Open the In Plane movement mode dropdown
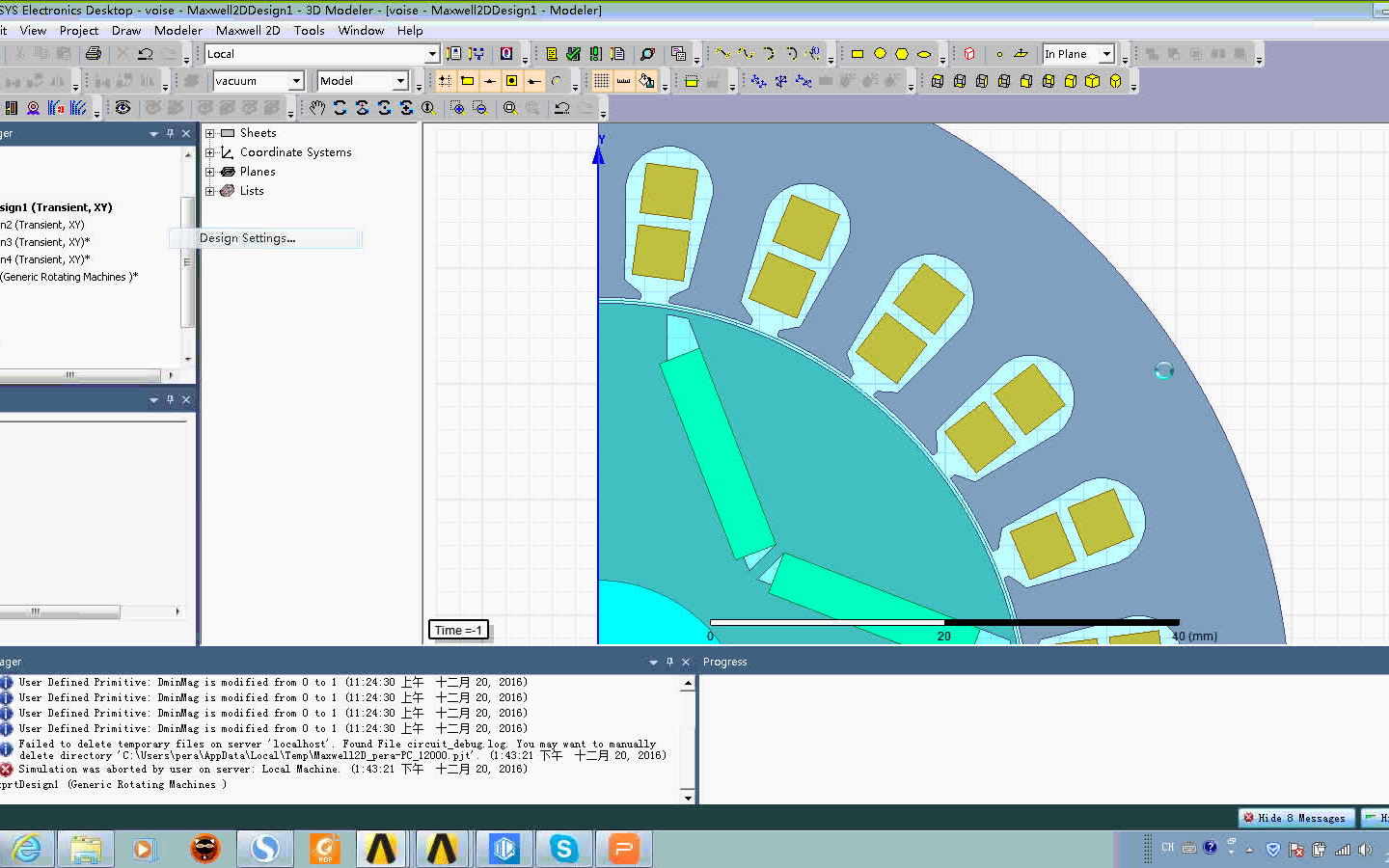The width and height of the screenshot is (1389, 868). coord(1106,54)
